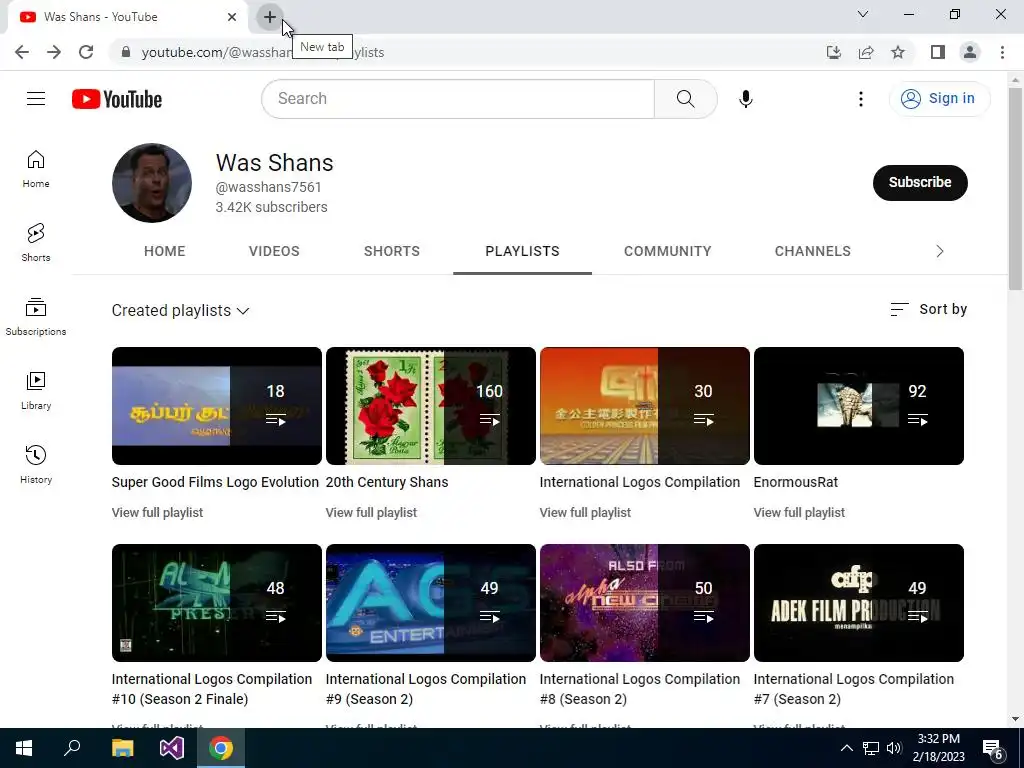Open Compilation #9 Season 2 thumbnail
This screenshot has height=768, width=1024.
pyautogui.click(x=431, y=603)
